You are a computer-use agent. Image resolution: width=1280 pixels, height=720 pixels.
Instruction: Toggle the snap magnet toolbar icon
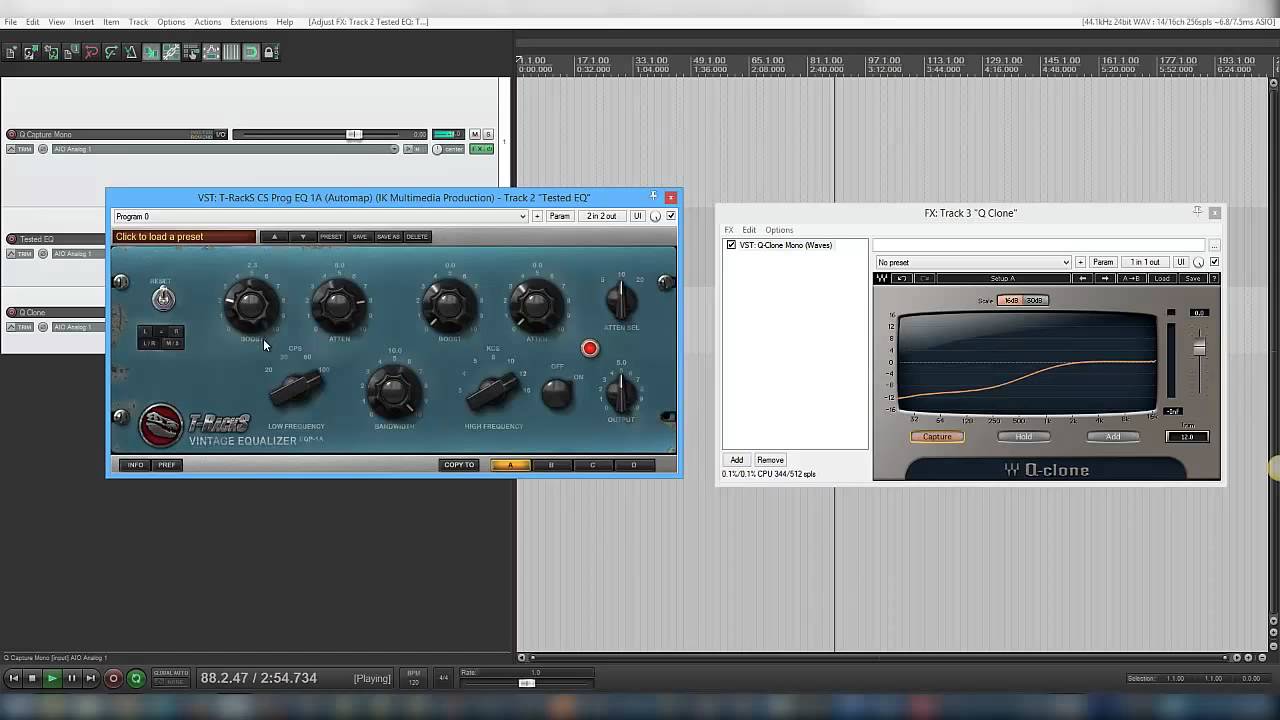coord(251,52)
